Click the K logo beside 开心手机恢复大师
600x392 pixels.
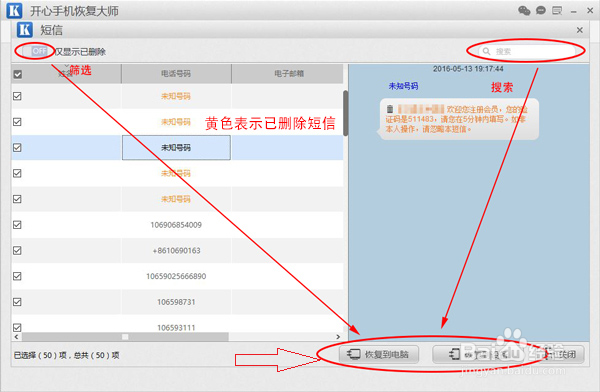tap(14, 10)
